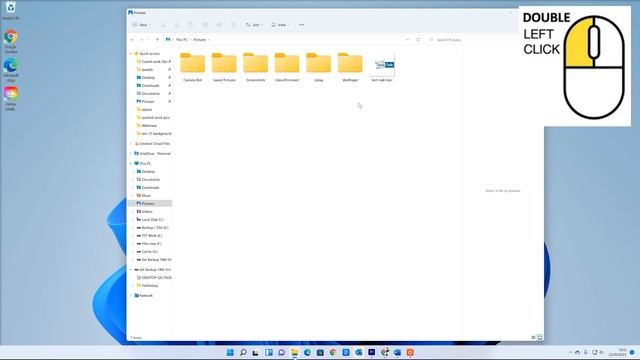Expand Creative Cloud Files node
The width and height of the screenshot is (640, 360).
[x=131, y=144]
